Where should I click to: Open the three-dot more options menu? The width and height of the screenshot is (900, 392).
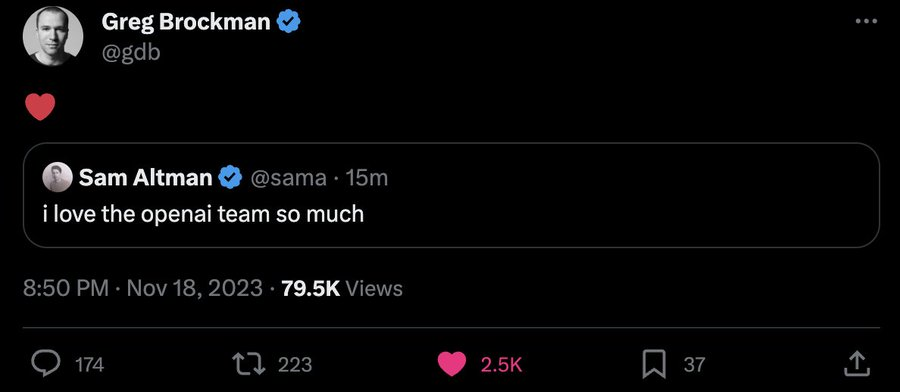866,21
